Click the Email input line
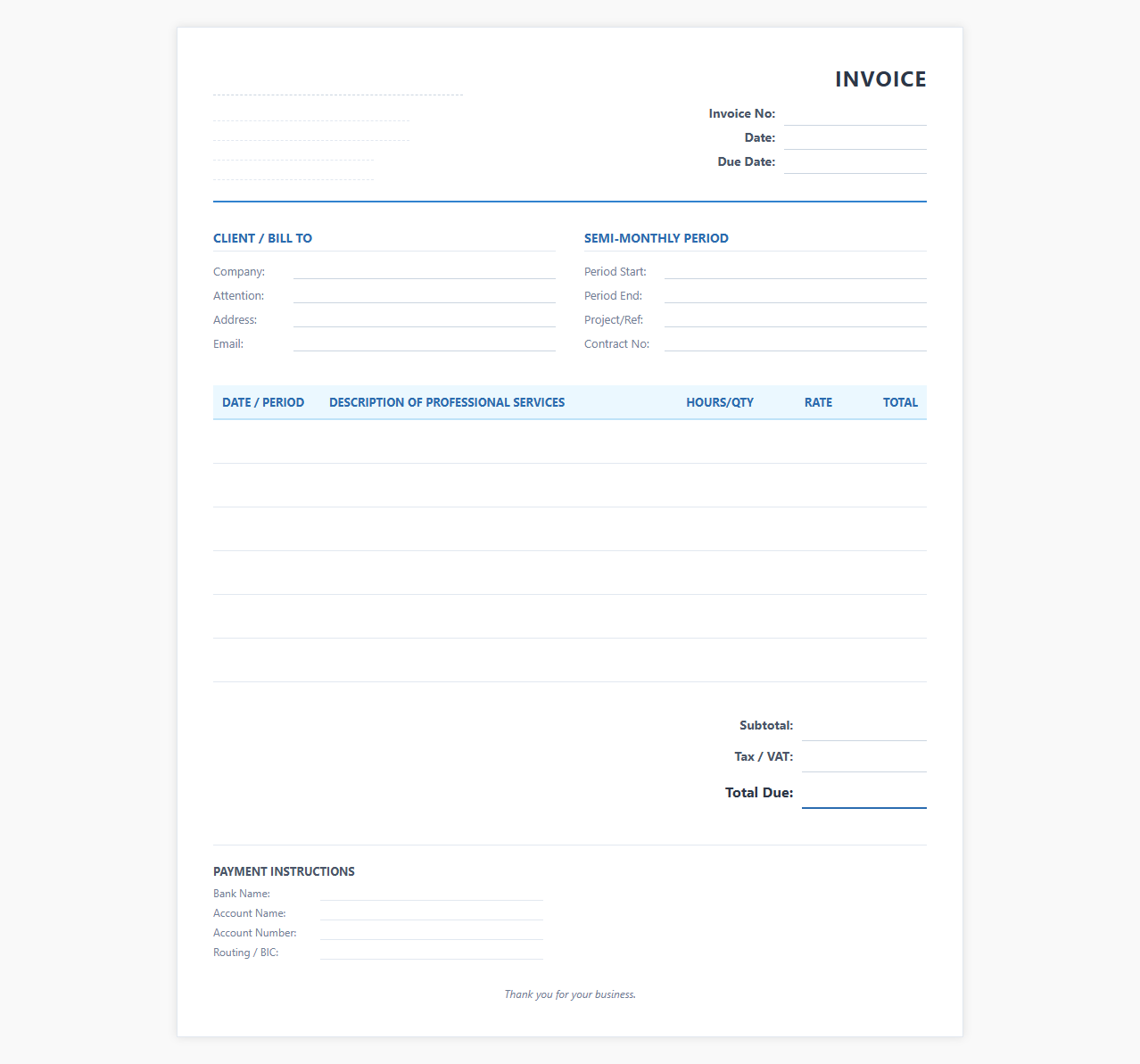Viewport: 1140px width, 1064px height. tap(424, 343)
